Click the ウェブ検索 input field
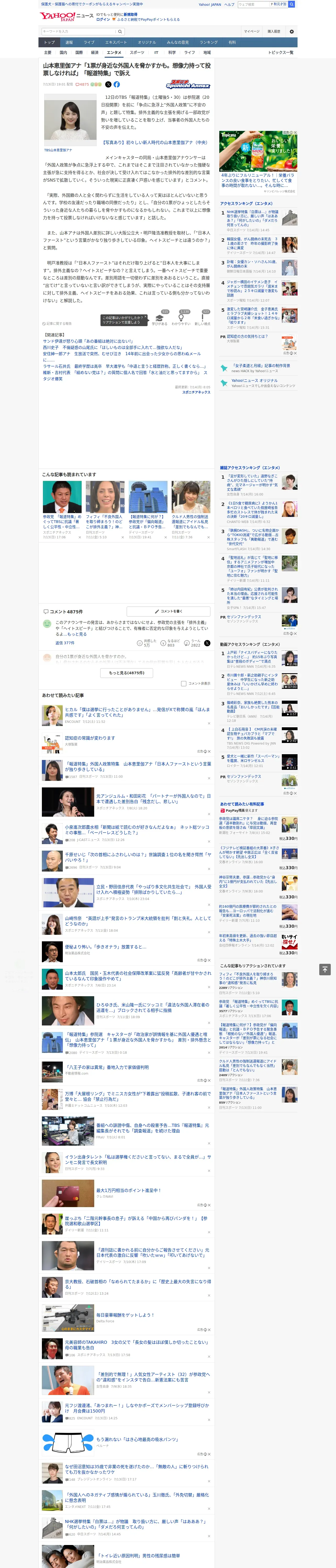Image resolution: width=336 pixels, height=1568 pixels. (x=253, y=4)
